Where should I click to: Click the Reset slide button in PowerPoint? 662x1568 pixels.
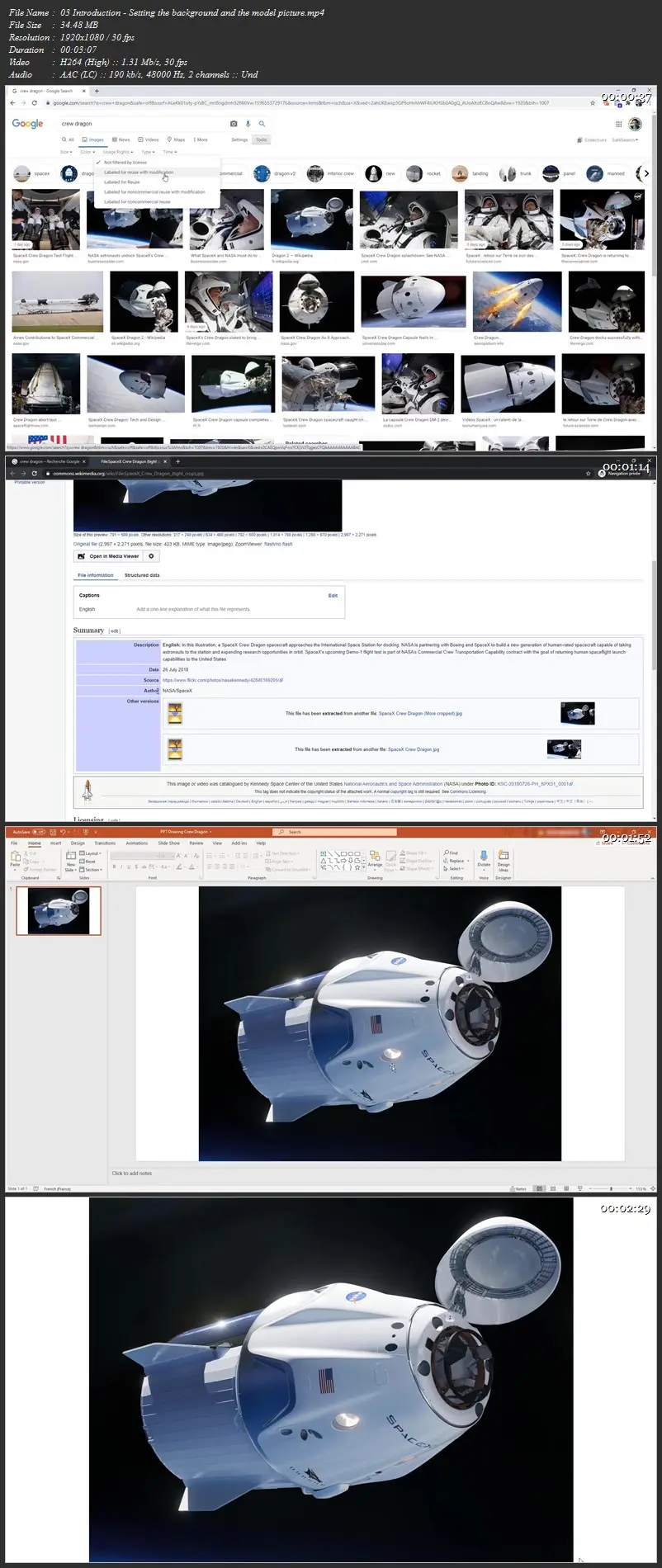point(88,862)
